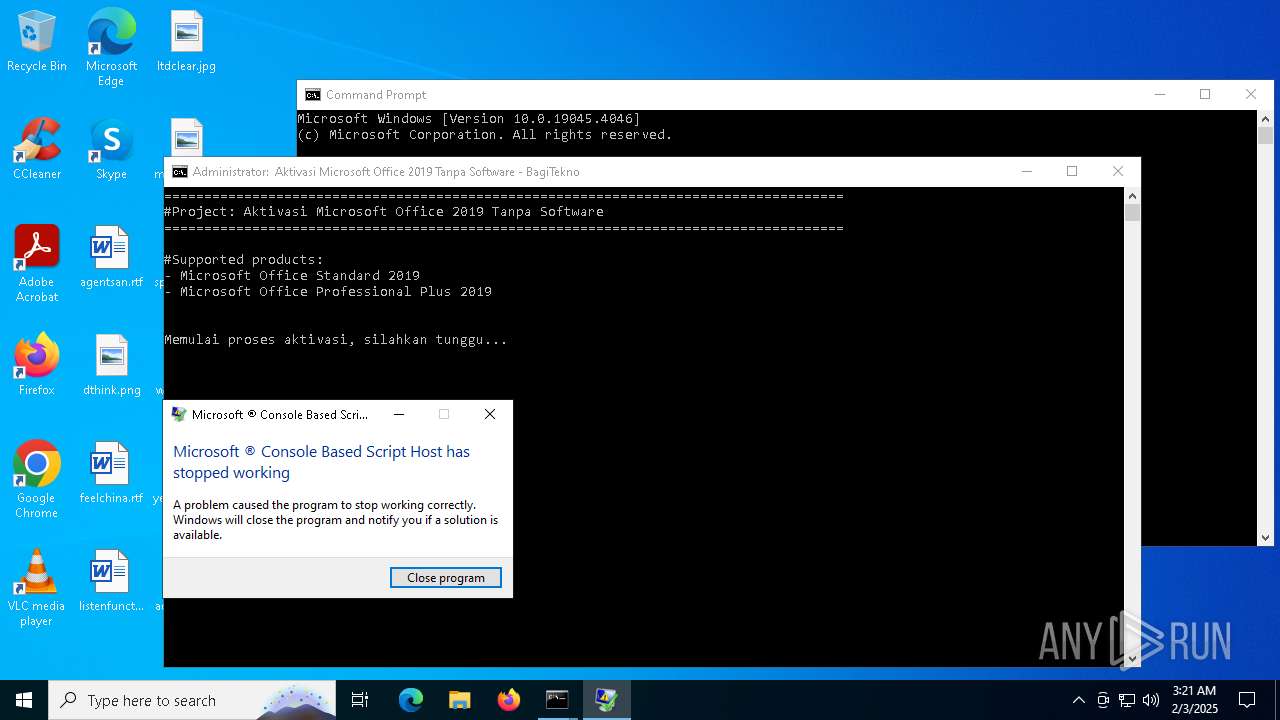Click the Windows Start button

[24, 700]
